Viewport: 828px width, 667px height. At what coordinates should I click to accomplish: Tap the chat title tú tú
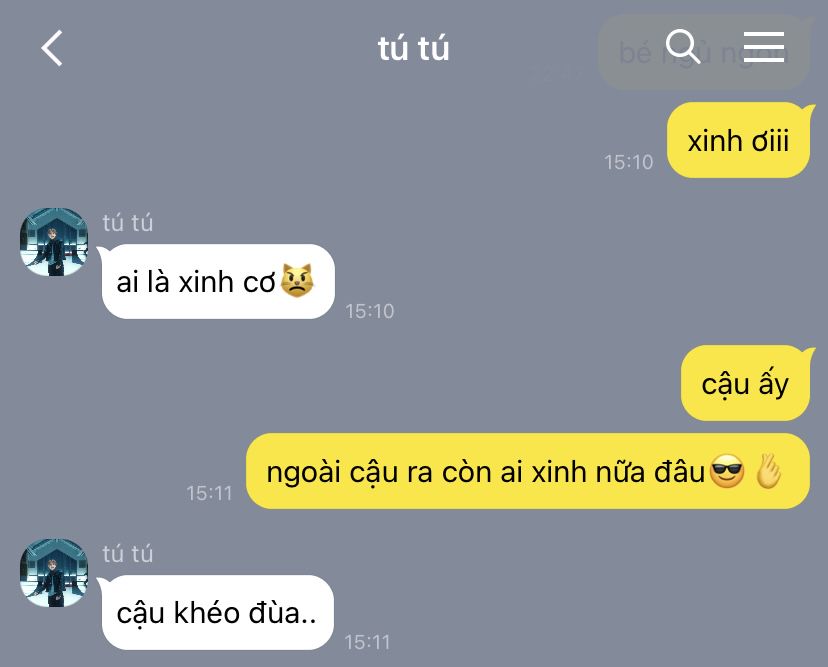point(413,48)
